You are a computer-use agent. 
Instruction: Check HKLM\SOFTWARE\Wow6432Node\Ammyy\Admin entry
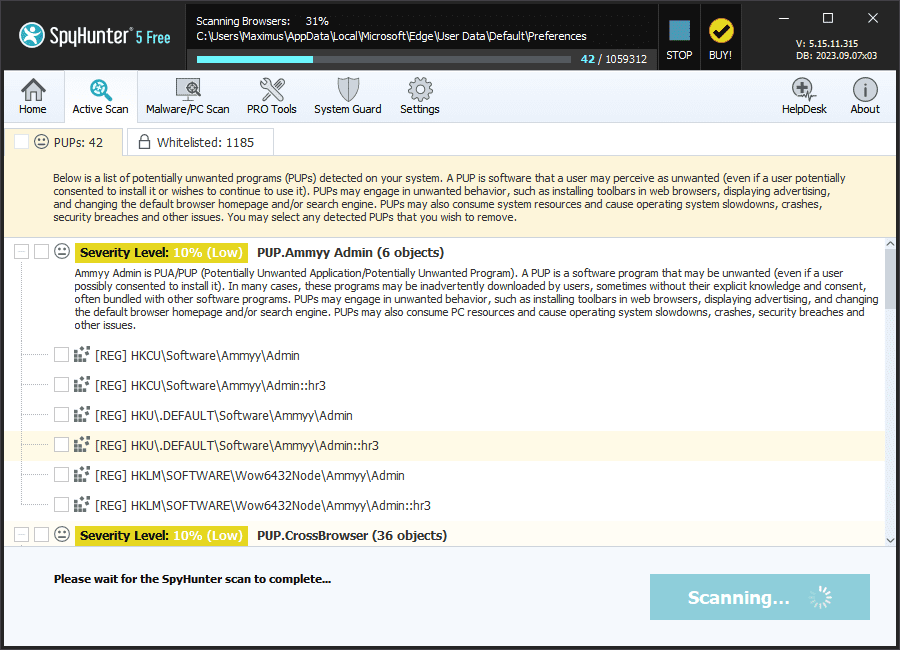click(x=61, y=475)
